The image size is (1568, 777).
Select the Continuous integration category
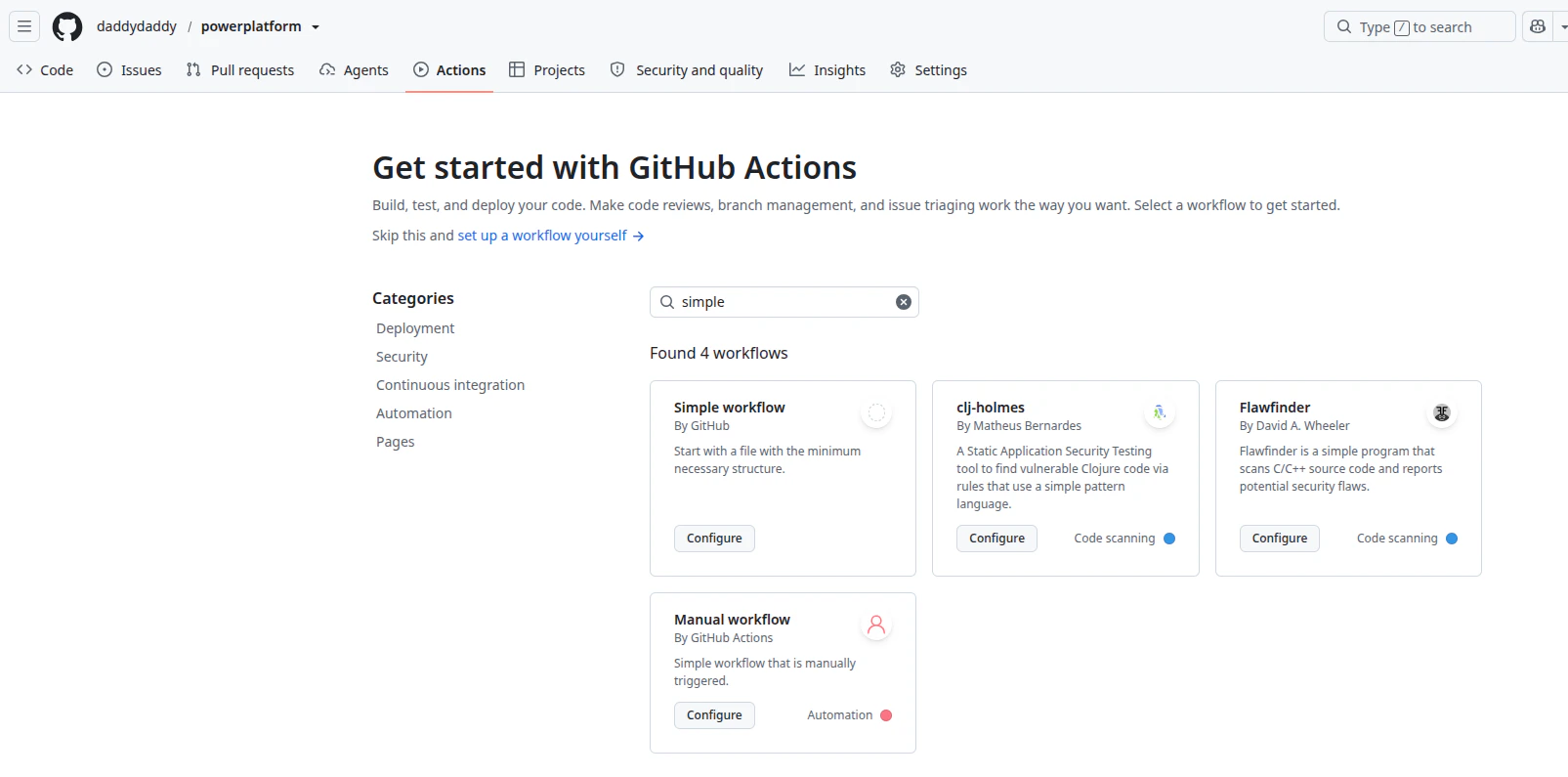[450, 385]
